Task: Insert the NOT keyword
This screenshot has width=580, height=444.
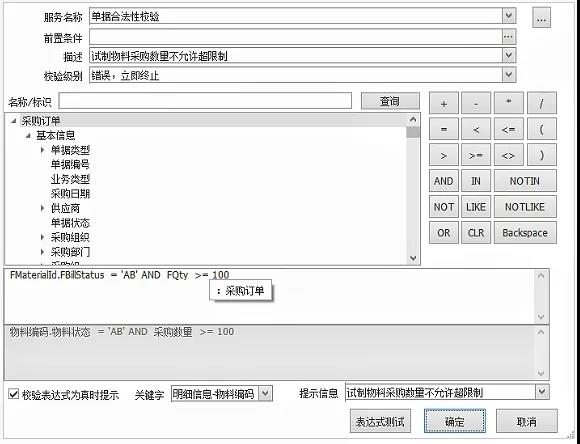Action: click(444, 207)
